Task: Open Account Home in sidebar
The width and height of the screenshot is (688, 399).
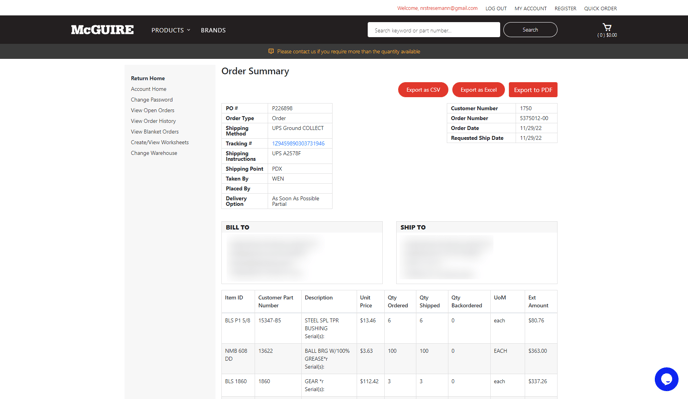Action: pos(148,89)
